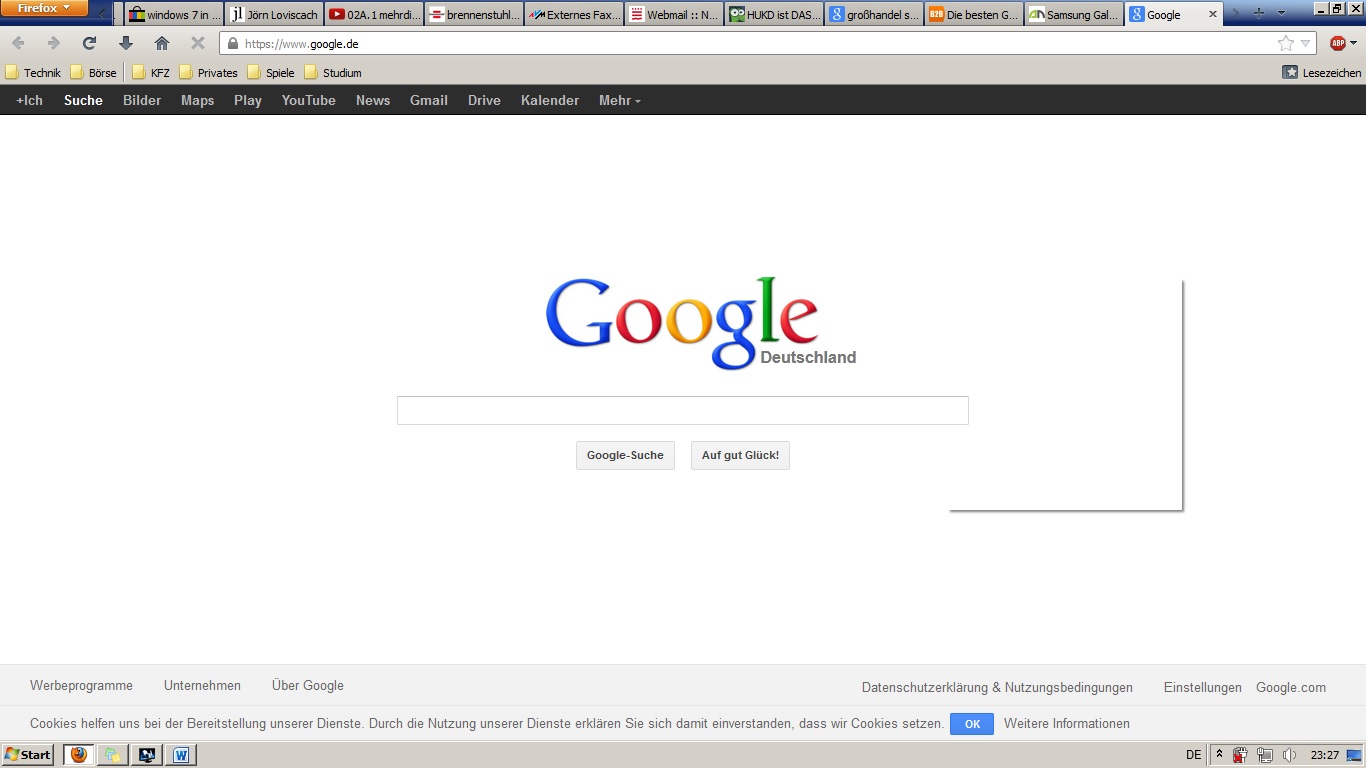Click the browser forward arrow
The width and height of the screenshot is (1366, 768).
[x=54, y=43]
